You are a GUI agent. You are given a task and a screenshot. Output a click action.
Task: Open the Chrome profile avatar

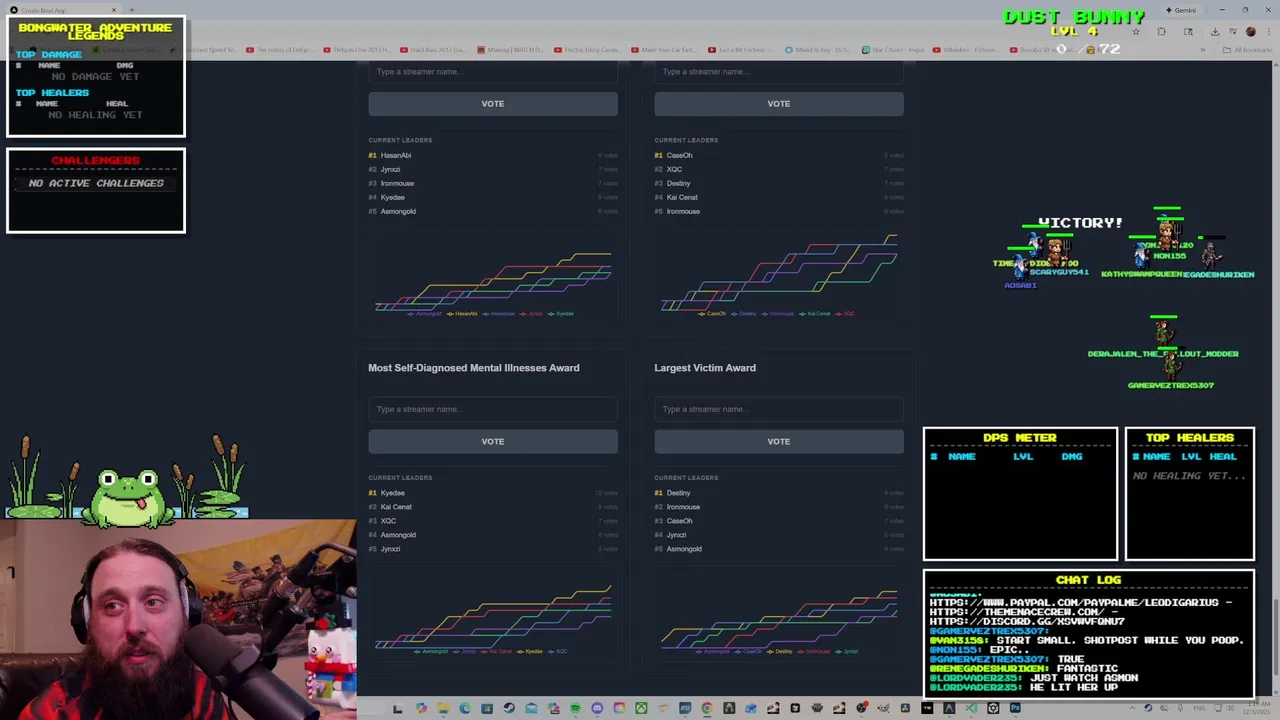pos(1251,31)
